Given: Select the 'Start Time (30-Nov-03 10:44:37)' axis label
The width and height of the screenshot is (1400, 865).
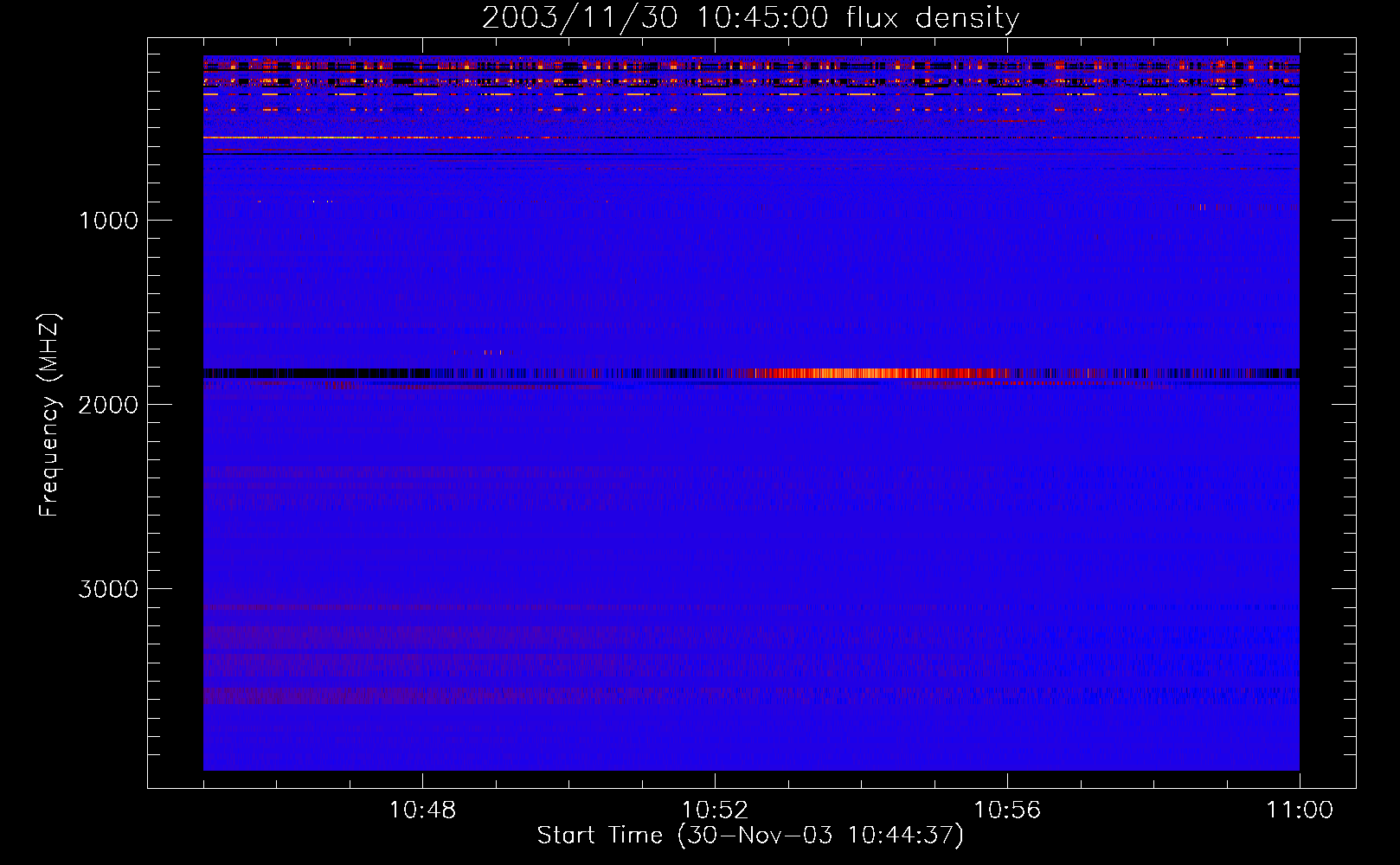Looking at the screenshot, I should (x=750, y=836).
